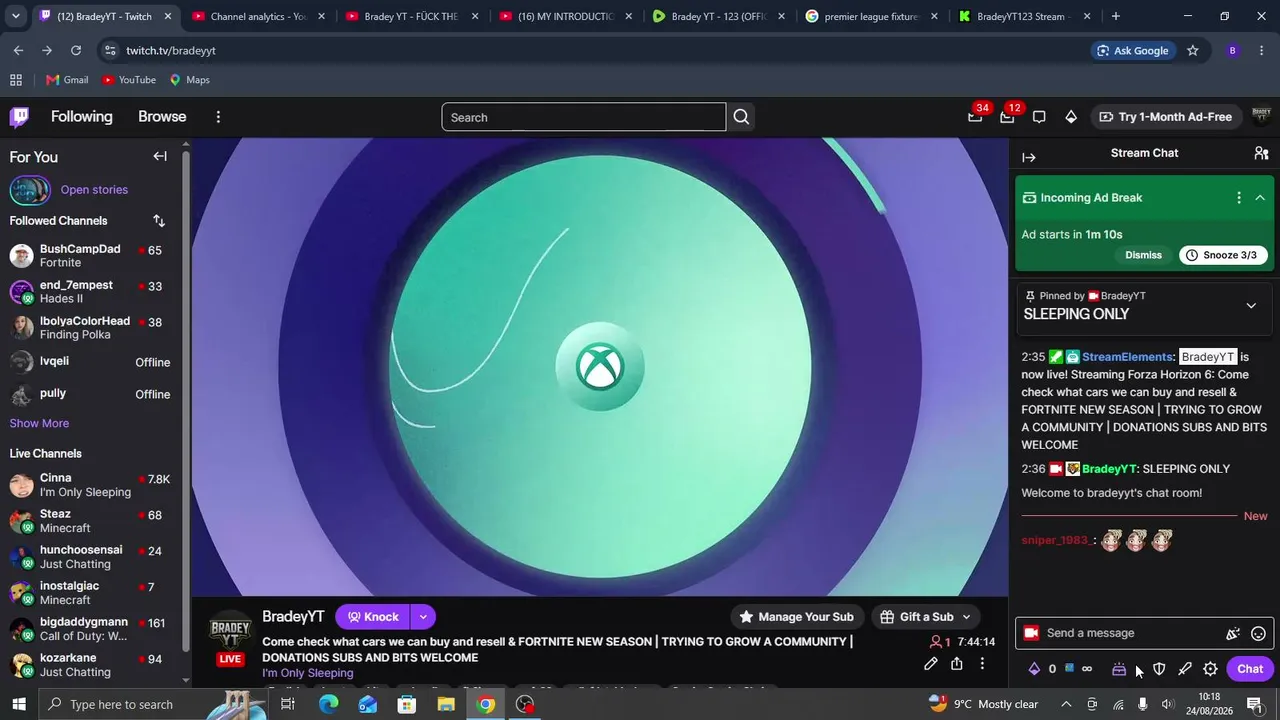Open Cinna live channel in sidebar
Image resolution: width=1280 pixels, height=720 pixels.
tap(90, 485)
